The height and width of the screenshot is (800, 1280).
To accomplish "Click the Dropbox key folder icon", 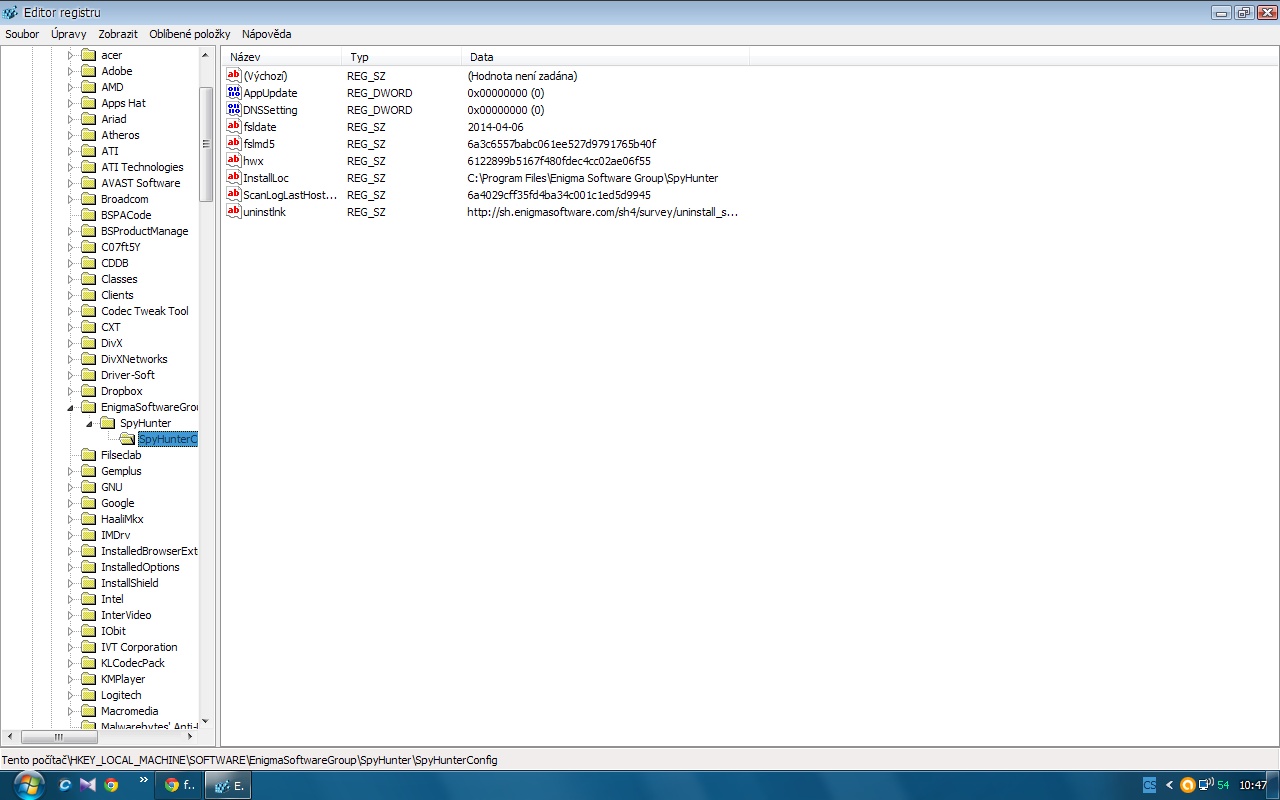I will tap(88, 391).
